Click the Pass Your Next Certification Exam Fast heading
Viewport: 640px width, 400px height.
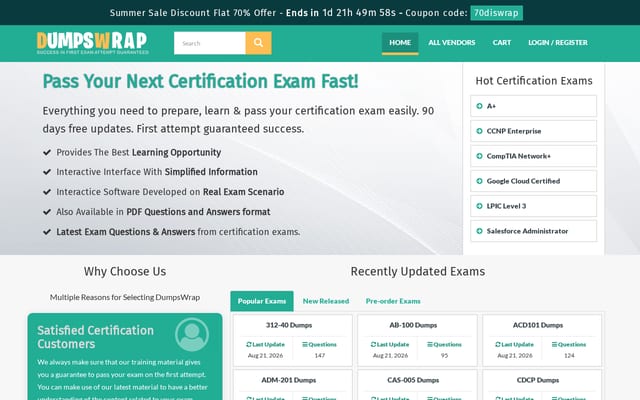(200, 81)
